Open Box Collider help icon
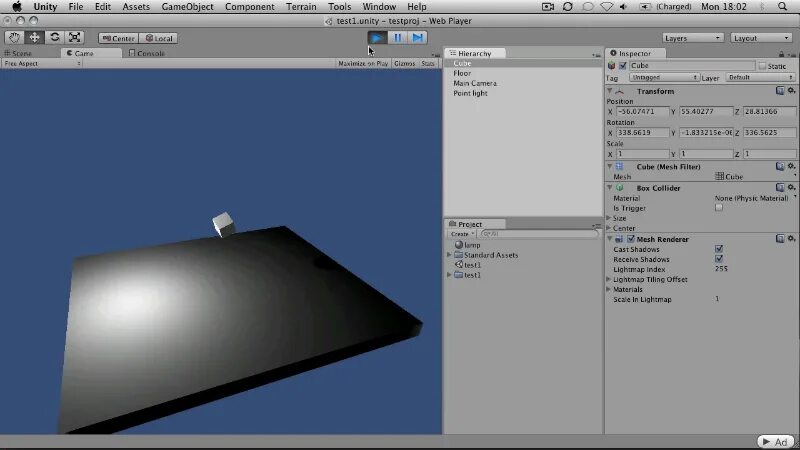 pos(780,188)
